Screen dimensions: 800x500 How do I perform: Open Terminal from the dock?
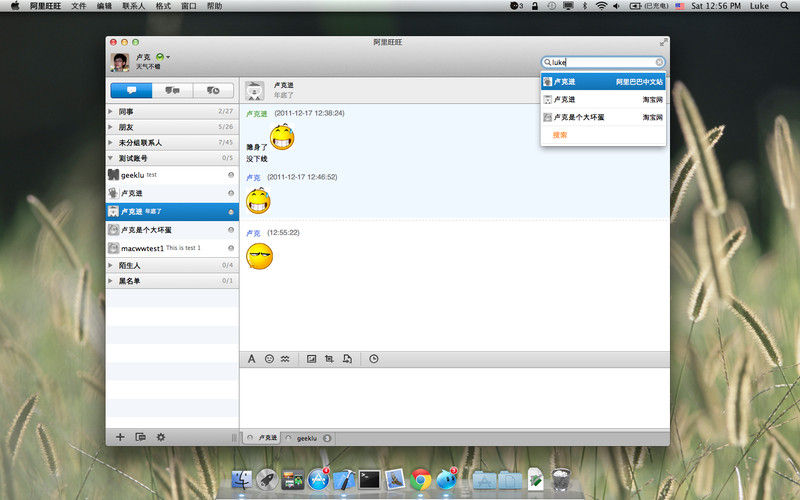[x=369, y=480]
